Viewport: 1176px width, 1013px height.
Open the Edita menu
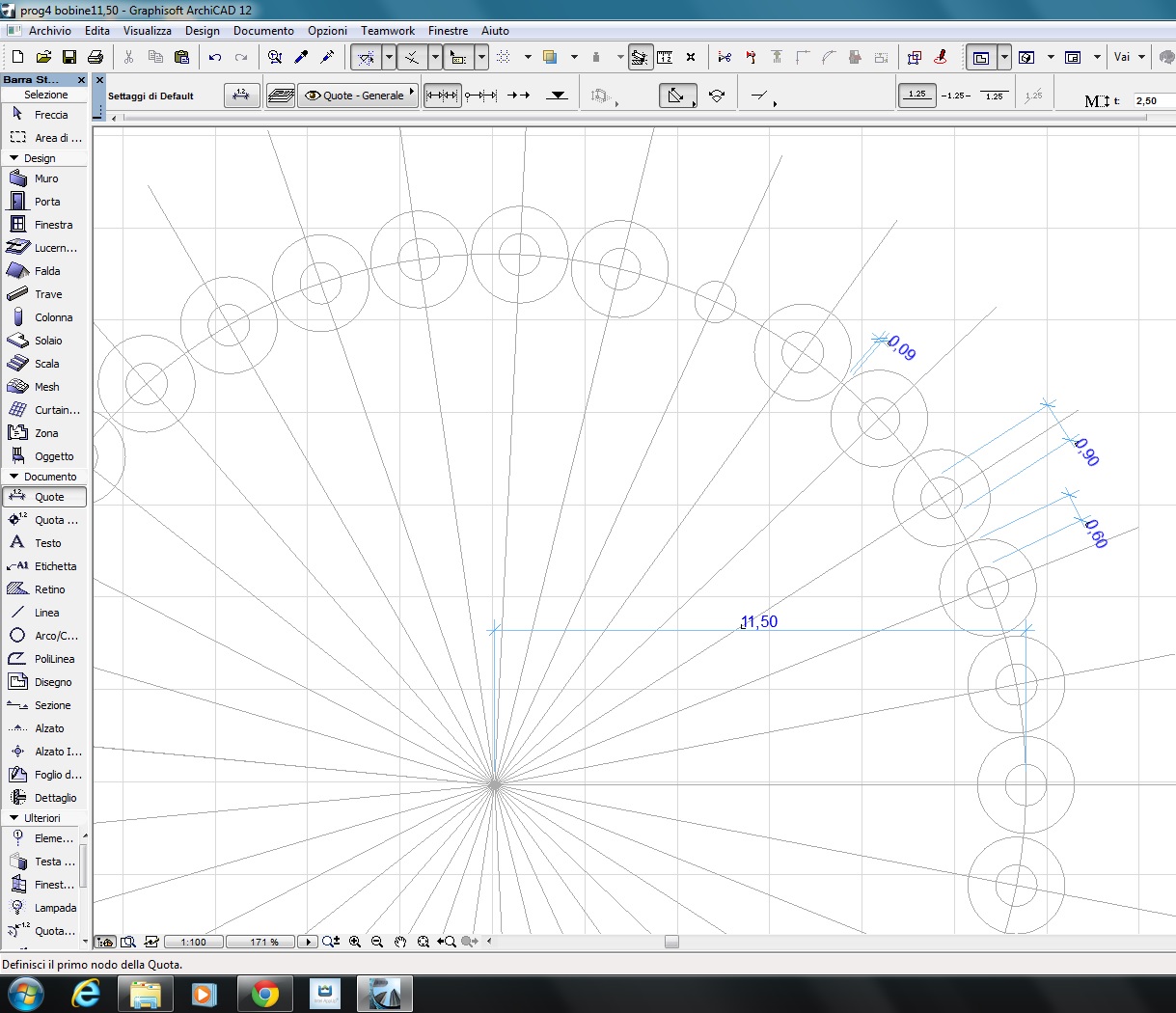pyautogui.click(x=97, y=31)
